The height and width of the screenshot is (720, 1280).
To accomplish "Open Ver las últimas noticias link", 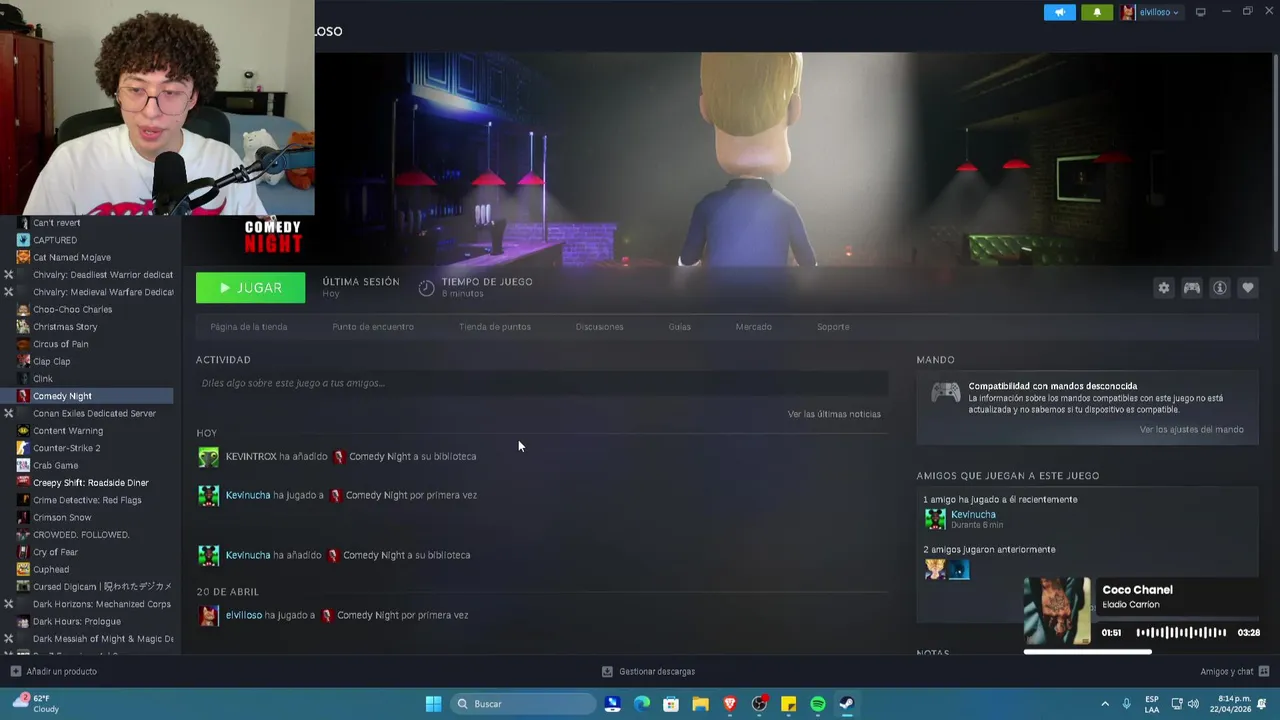I will point(834,414).
